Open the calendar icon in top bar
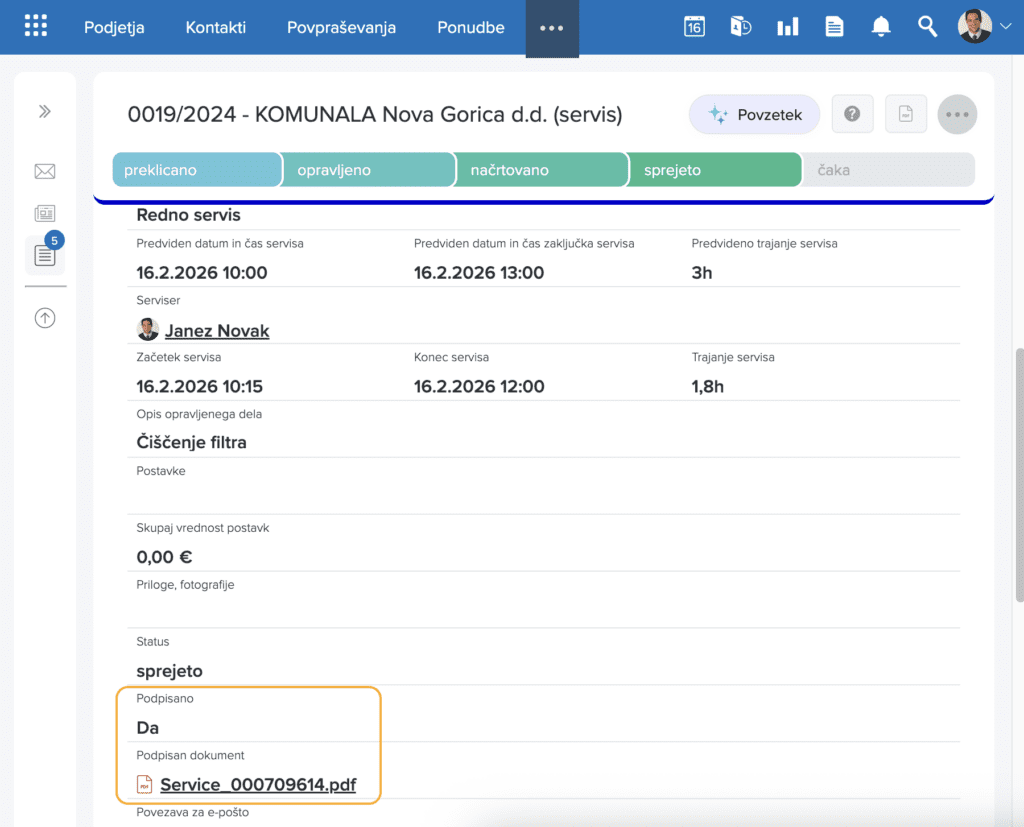 694,27
